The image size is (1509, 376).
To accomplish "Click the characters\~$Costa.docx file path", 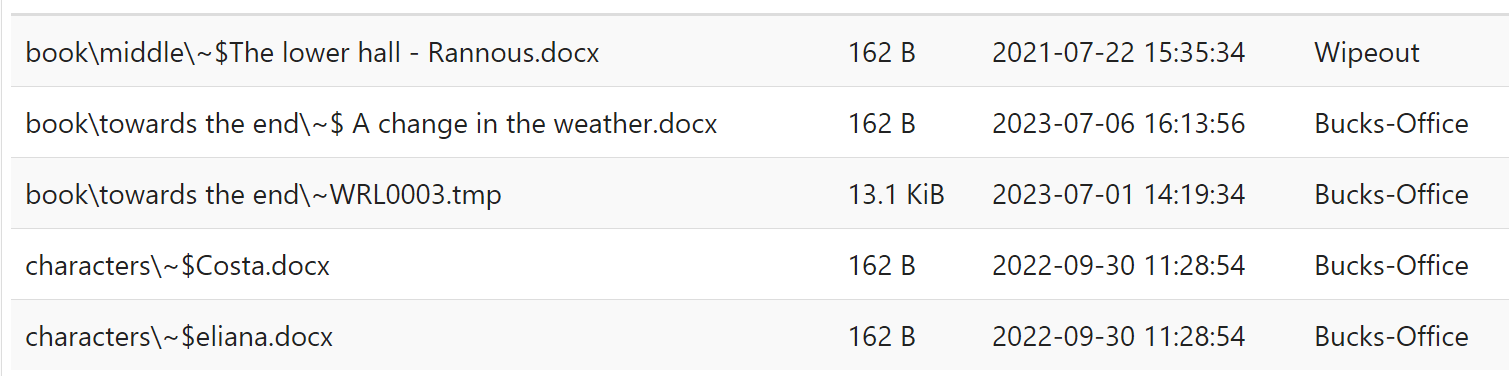I will tap(178, 266).
